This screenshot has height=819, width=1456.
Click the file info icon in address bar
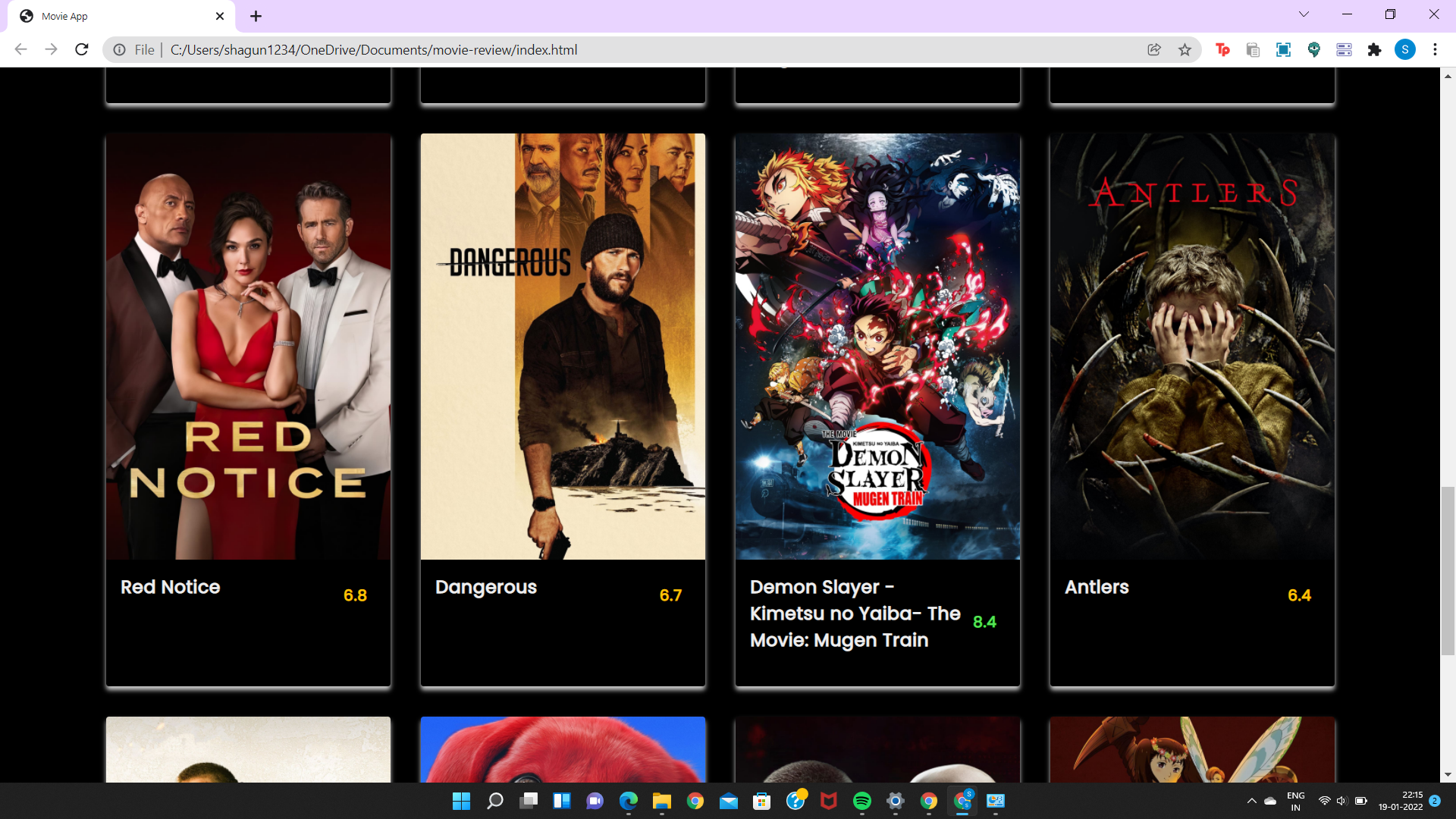click(x=120, y=50)
